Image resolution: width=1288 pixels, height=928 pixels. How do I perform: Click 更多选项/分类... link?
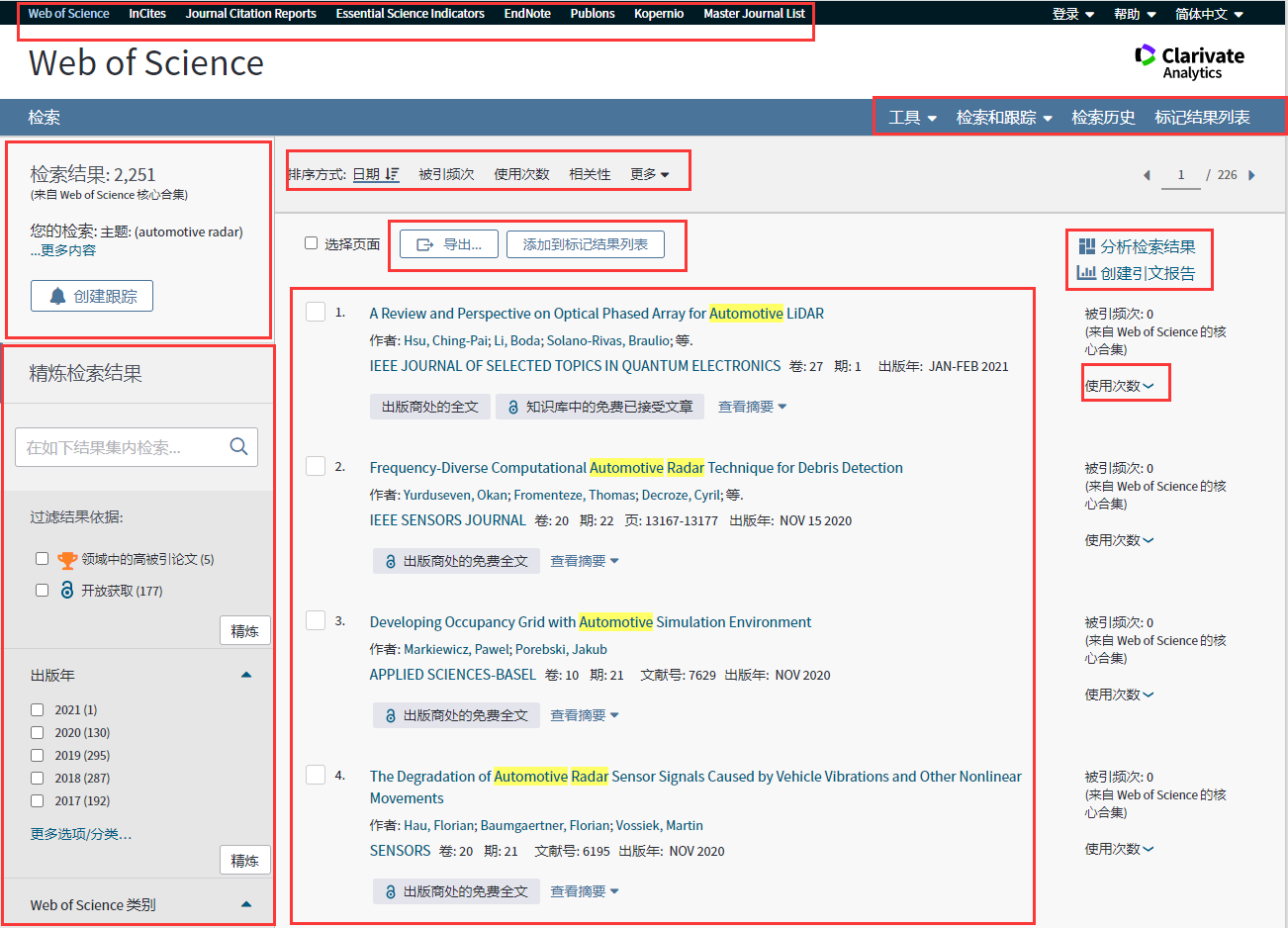tap(81, 834)
